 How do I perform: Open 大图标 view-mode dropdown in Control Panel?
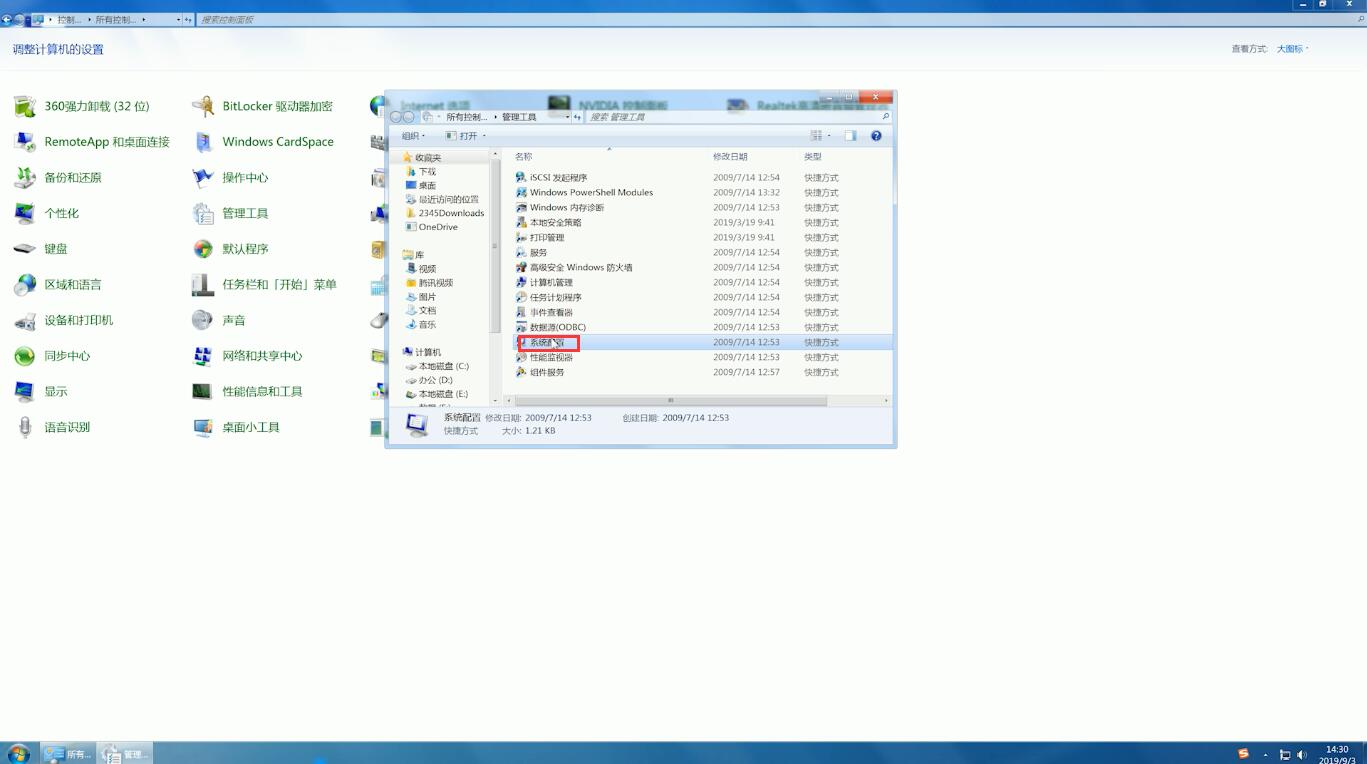coord(1292,49)
